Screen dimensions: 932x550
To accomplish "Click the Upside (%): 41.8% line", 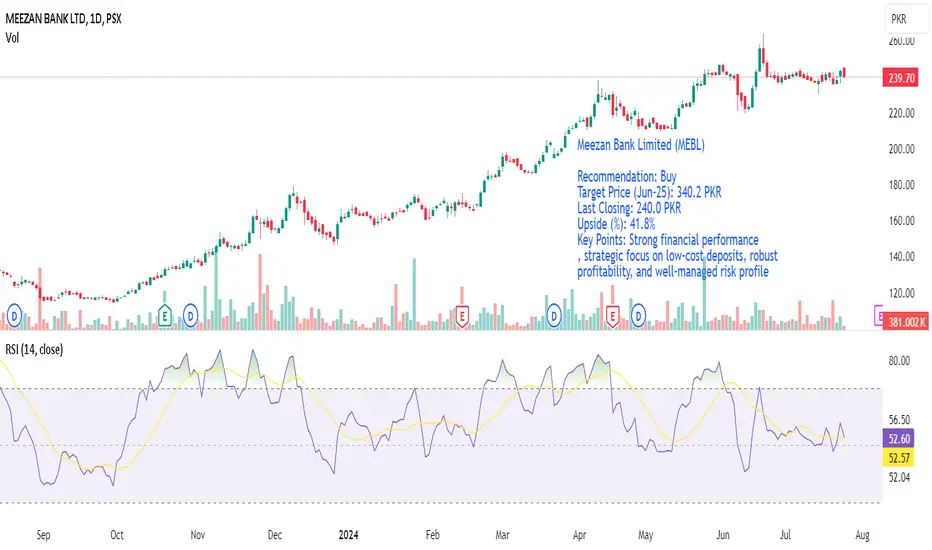I will pyautogui.click(x=616, y=224).
